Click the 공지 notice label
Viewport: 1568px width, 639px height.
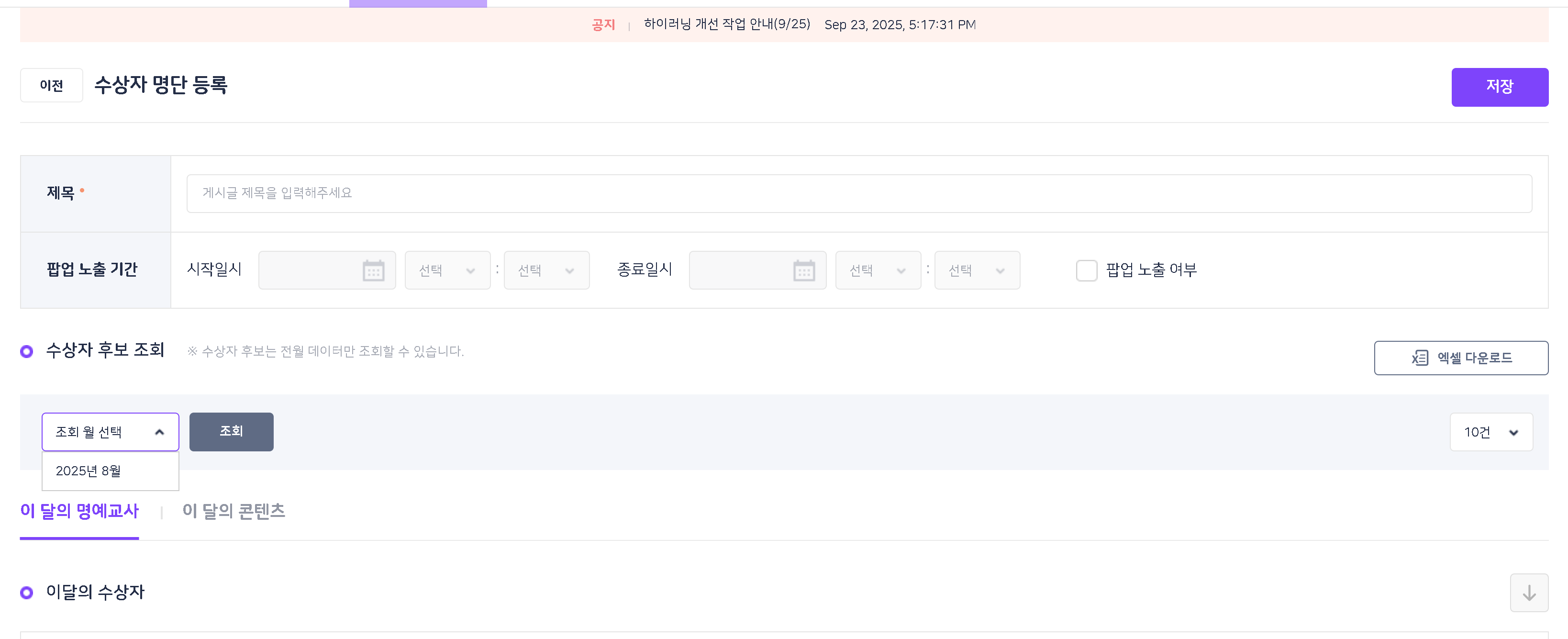click(603, 25)
